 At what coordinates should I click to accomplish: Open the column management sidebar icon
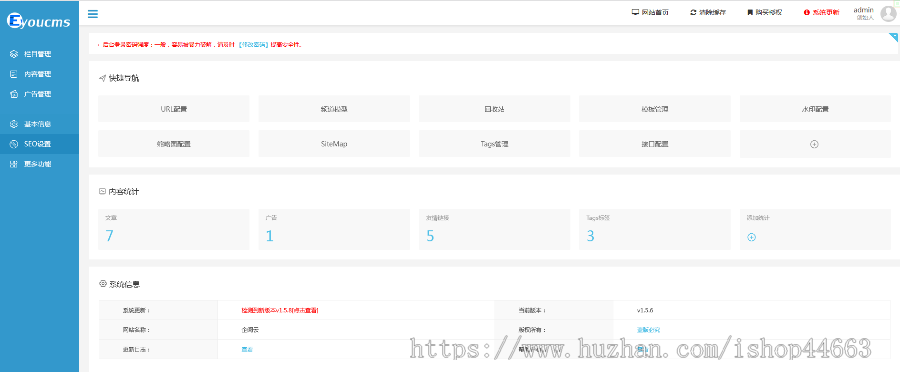point(14,54)
